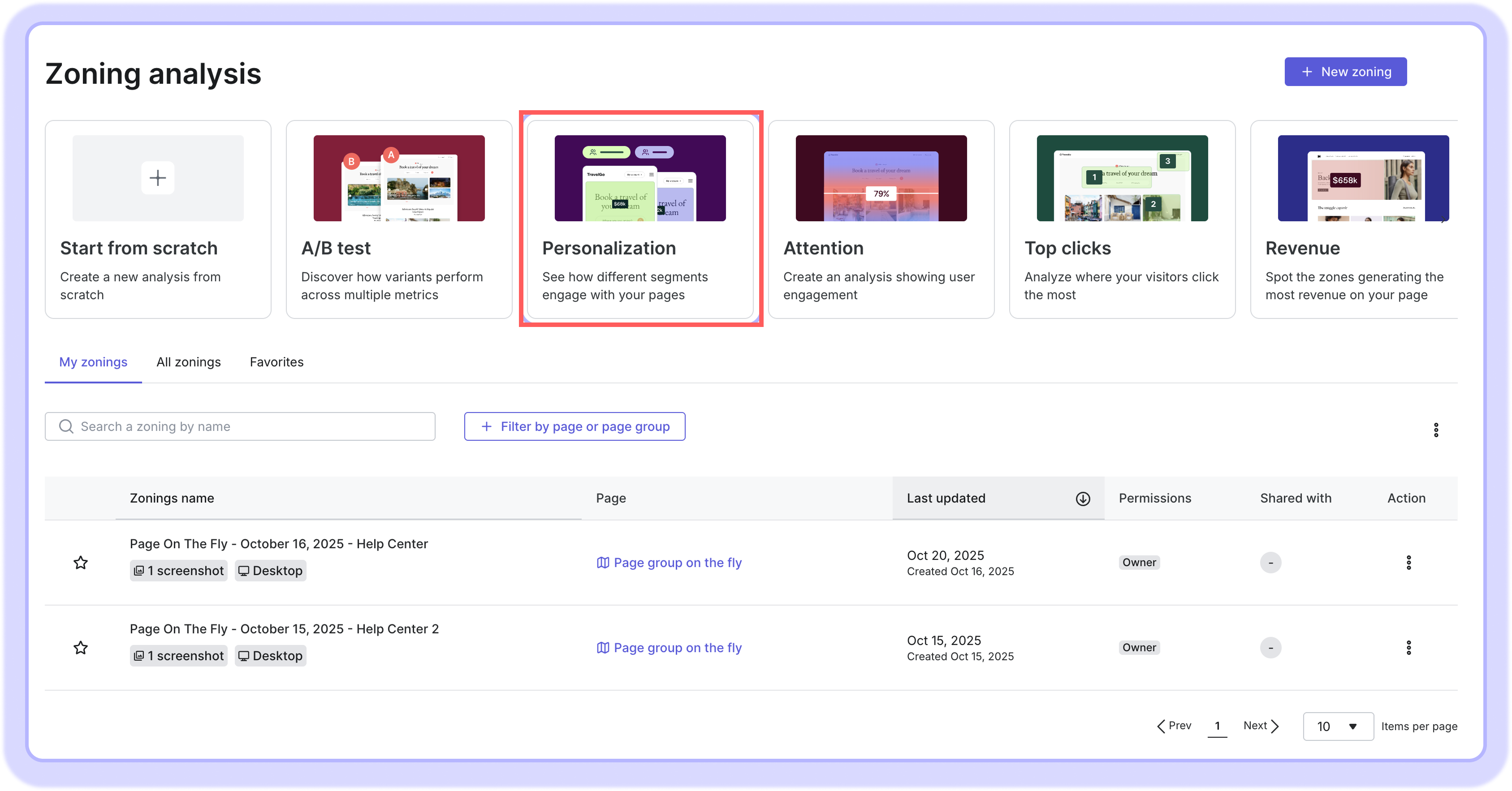Click 1 screenshot tag on Help Center 2 zoning
1512x791 pixels.
178,656
